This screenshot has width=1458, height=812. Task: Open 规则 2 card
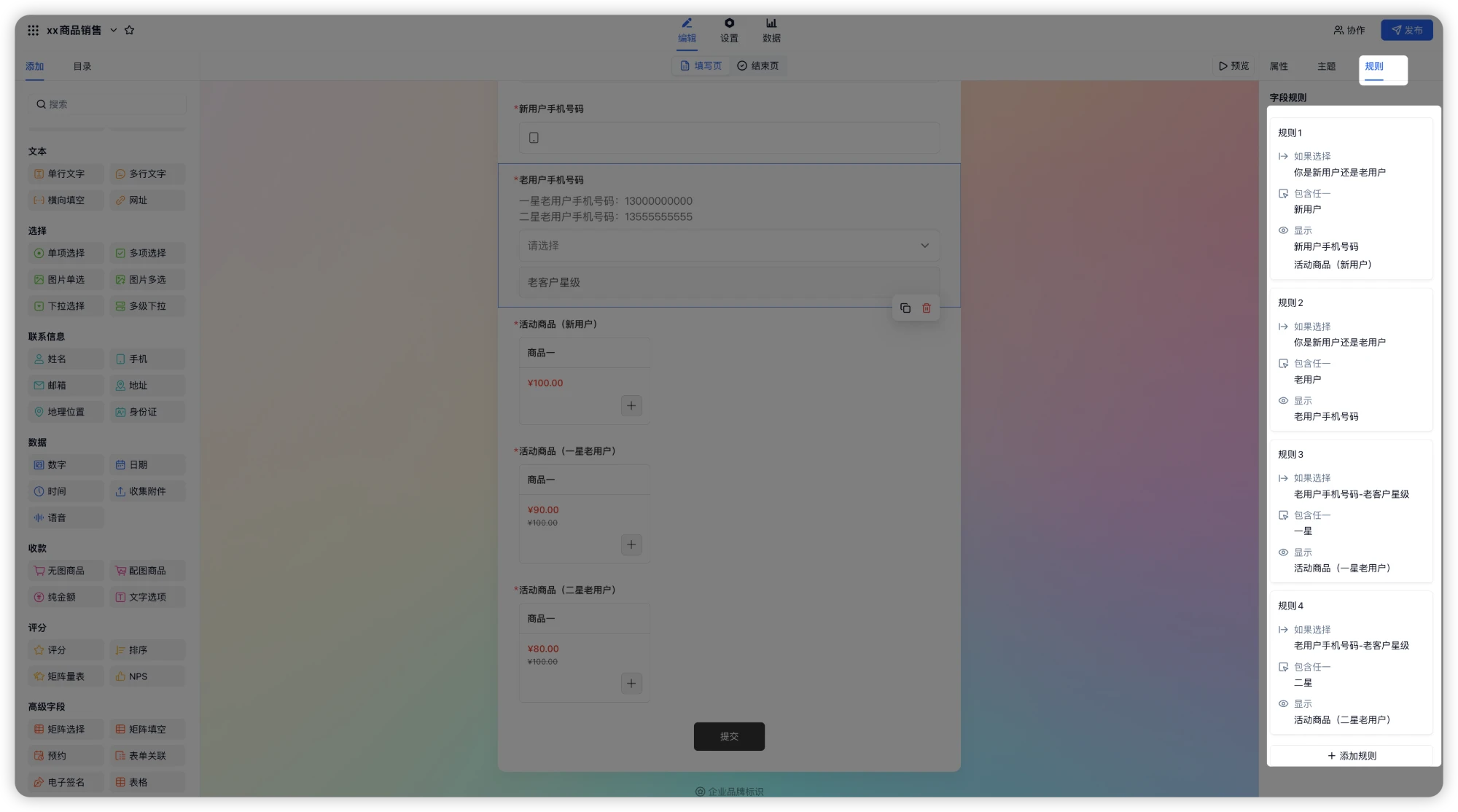pyautogui.click(x=1352, y=359)
